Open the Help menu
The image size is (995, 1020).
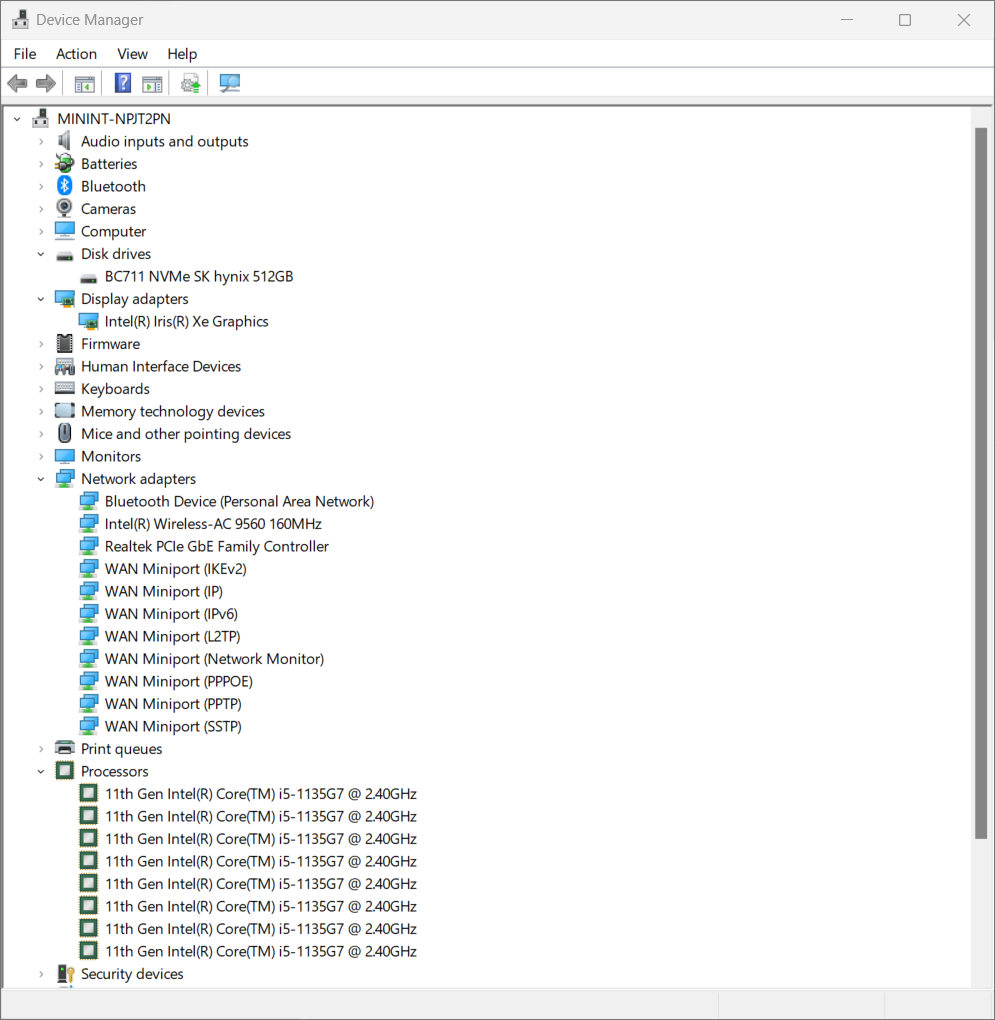[x=182, y=54]
